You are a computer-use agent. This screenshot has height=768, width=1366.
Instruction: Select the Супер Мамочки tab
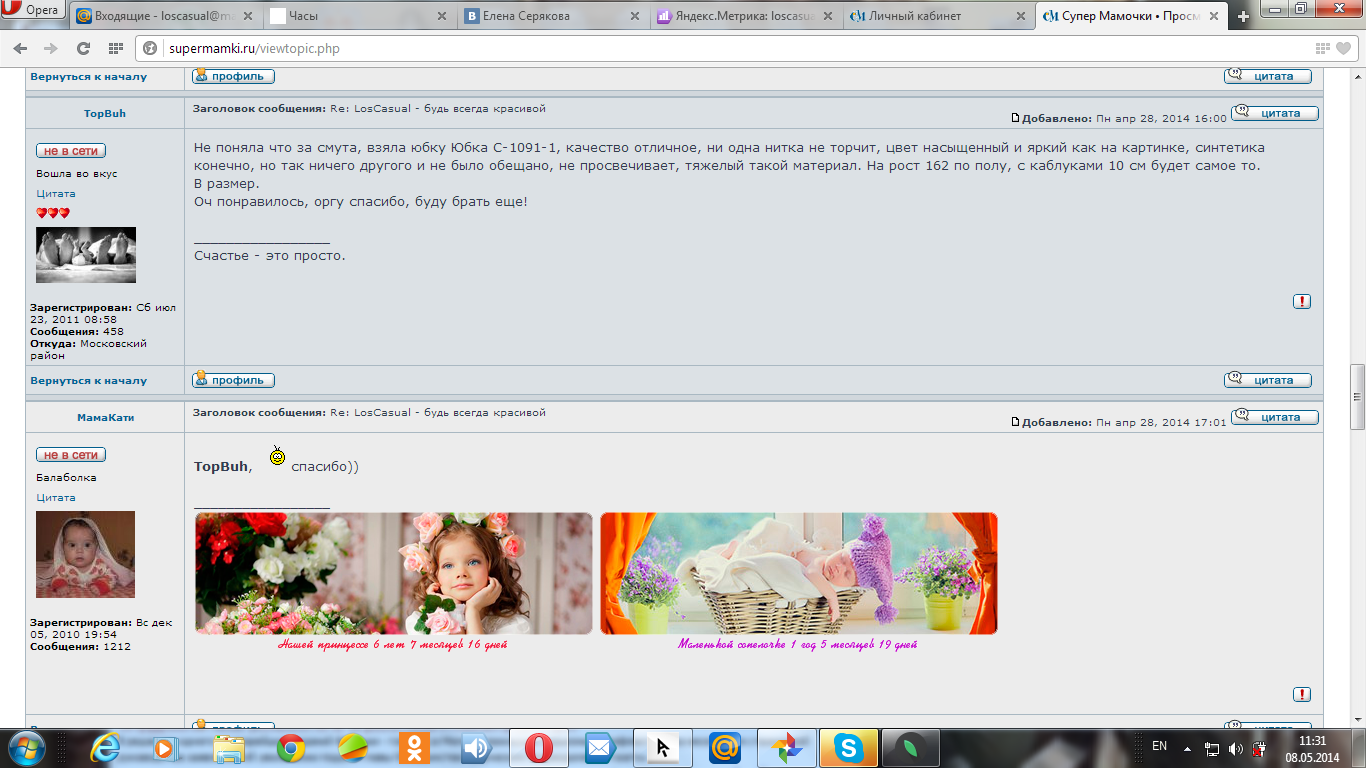coord(1130,16)
